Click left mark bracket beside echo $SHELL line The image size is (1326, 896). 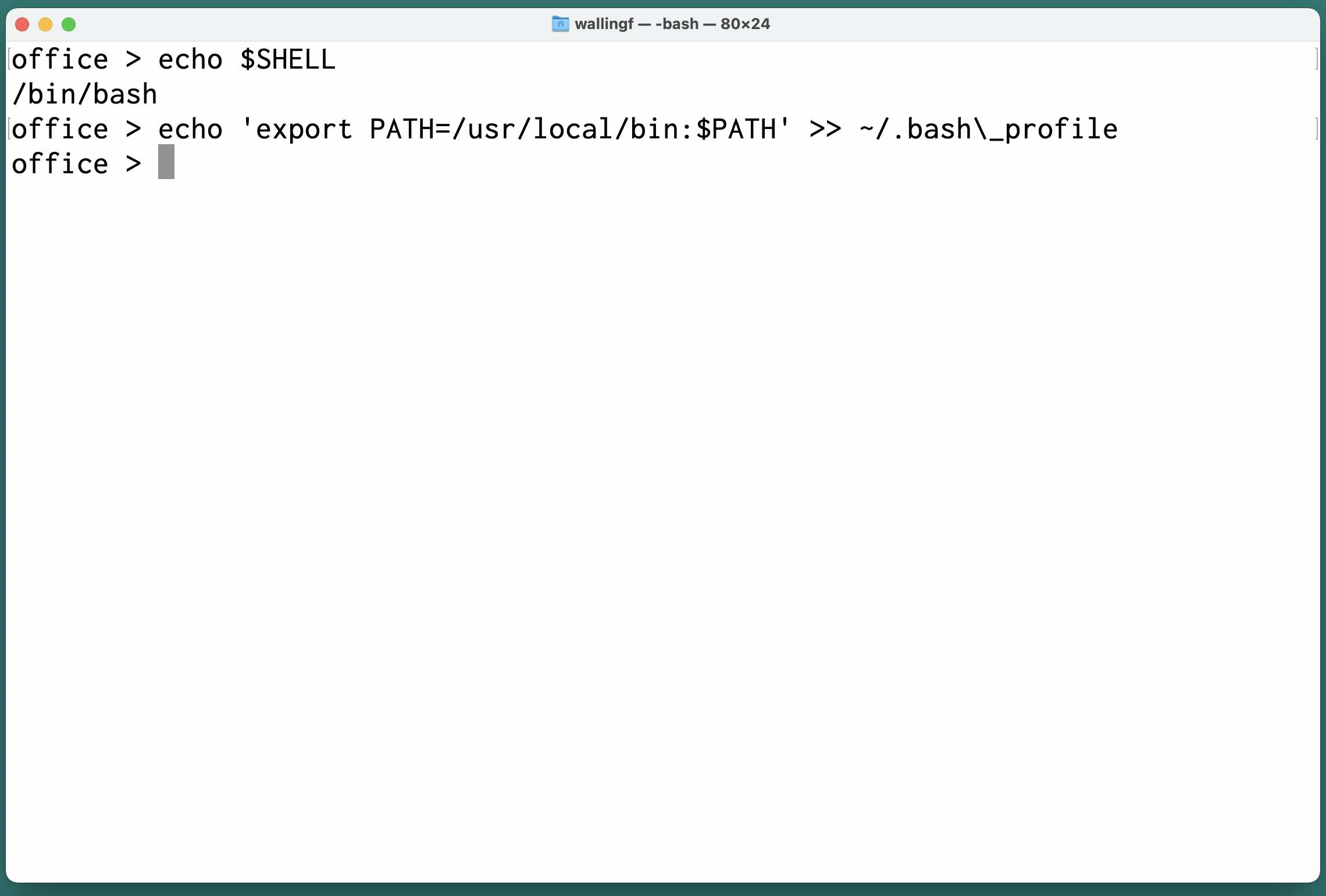(9, 59)
